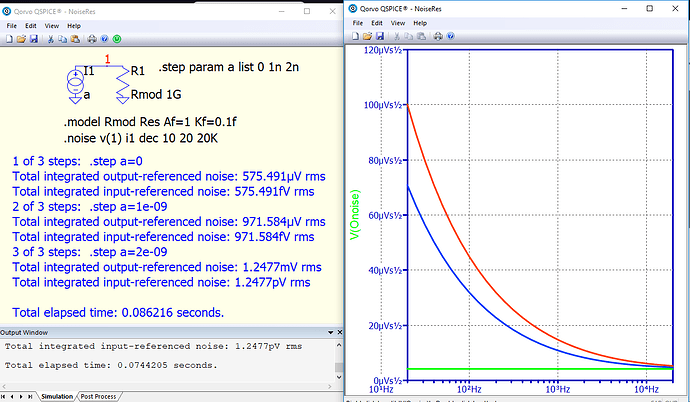Switch to Post Process tab
This screenshot has height=402, width=690.
point(102,396)
